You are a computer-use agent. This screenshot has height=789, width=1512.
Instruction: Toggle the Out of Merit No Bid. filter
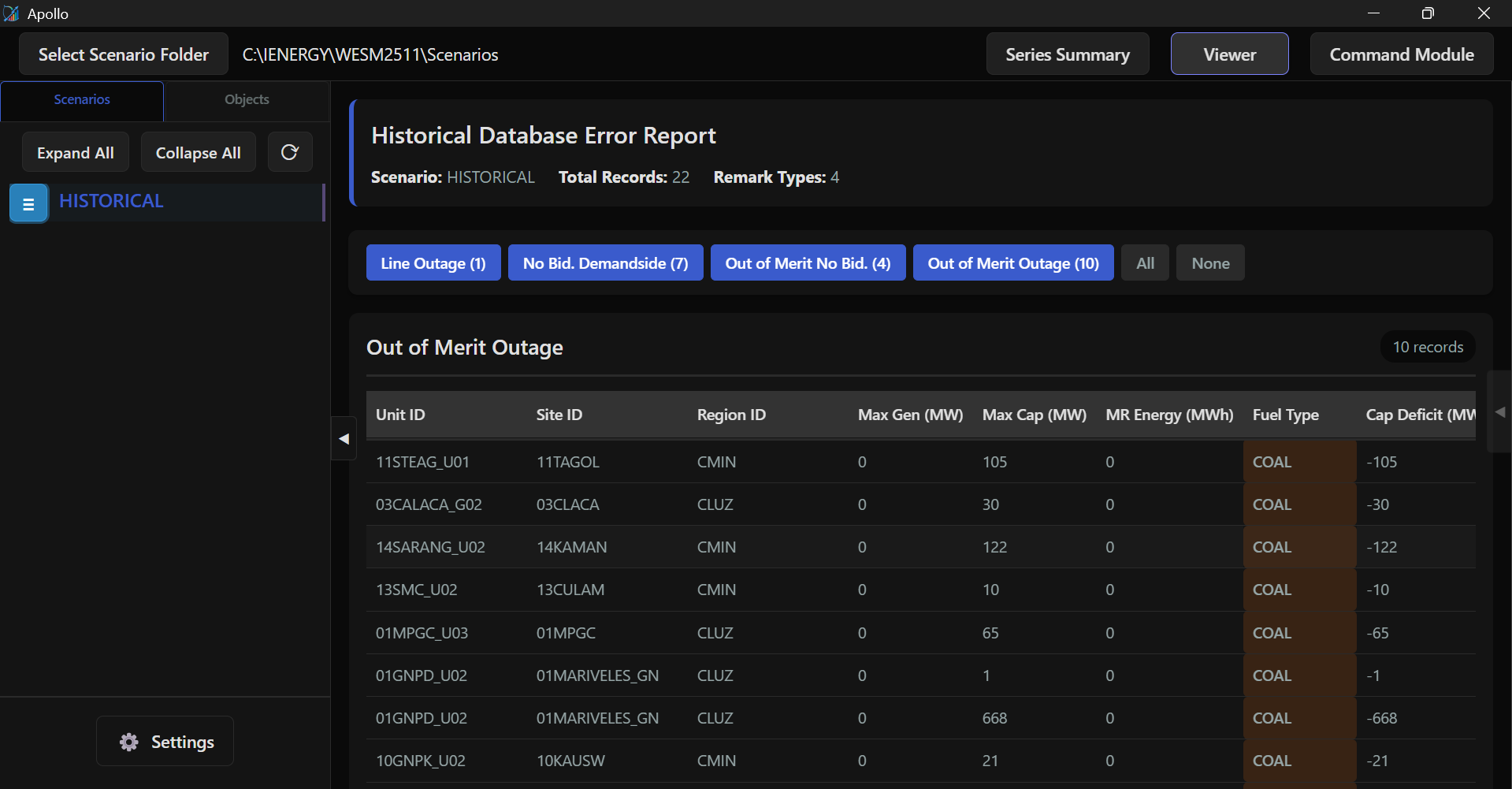click(x=808, y=263)
